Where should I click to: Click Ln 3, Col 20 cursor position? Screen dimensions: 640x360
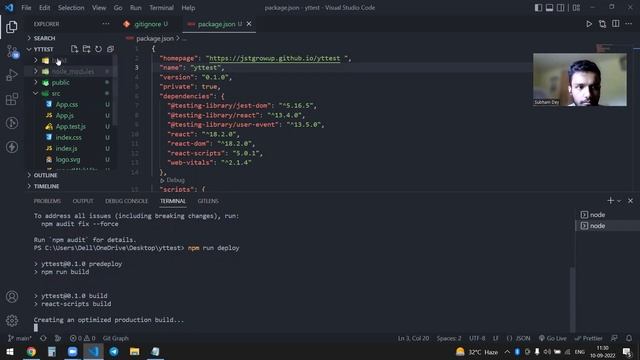413,338
